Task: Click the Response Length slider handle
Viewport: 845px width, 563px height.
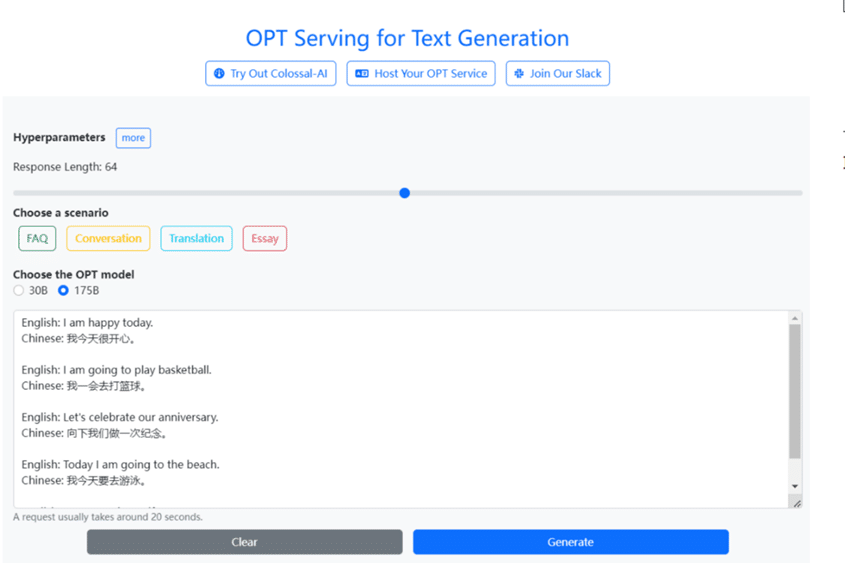Action: [x=404, y=193]
